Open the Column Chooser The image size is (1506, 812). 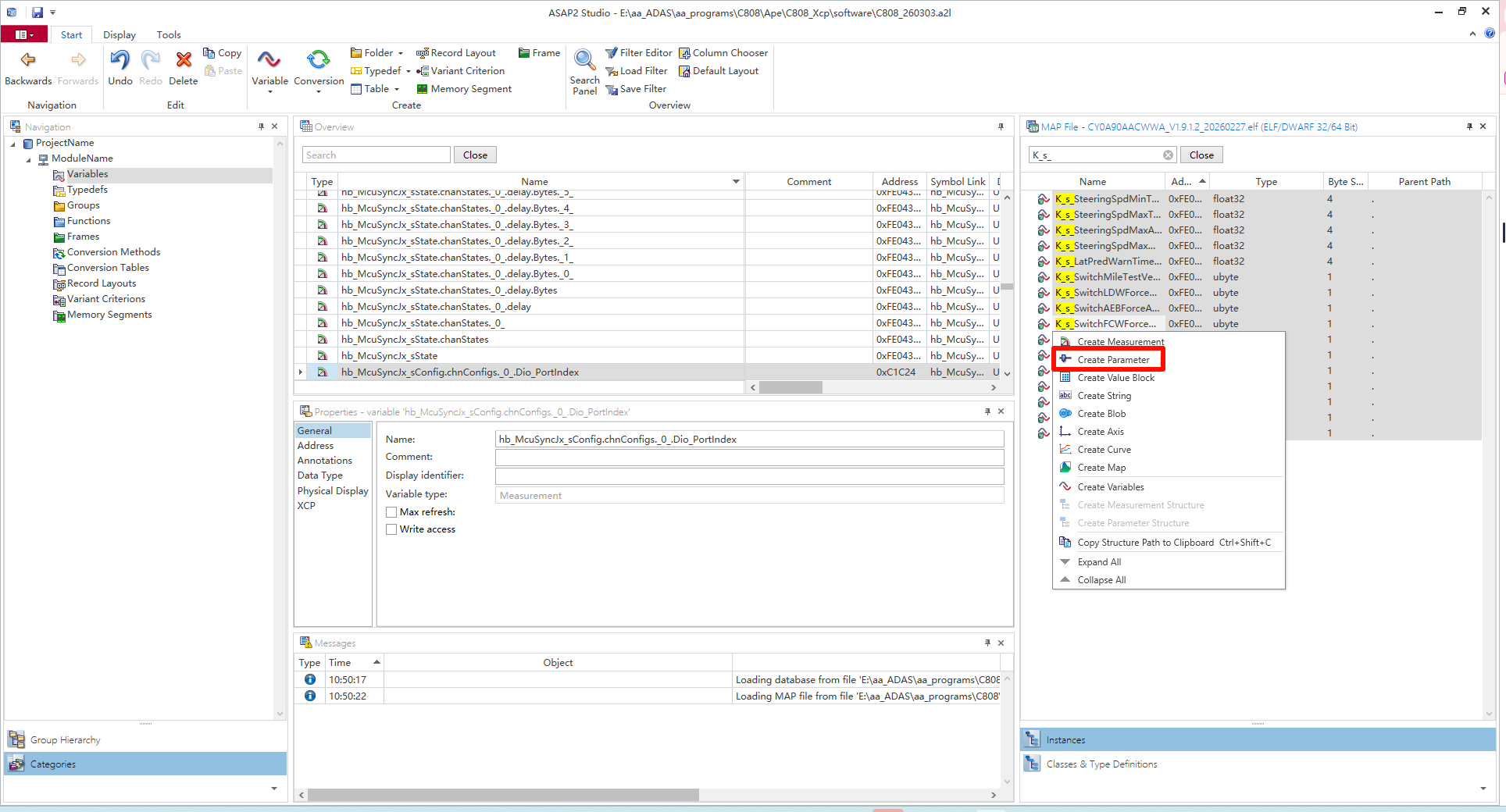723,53
